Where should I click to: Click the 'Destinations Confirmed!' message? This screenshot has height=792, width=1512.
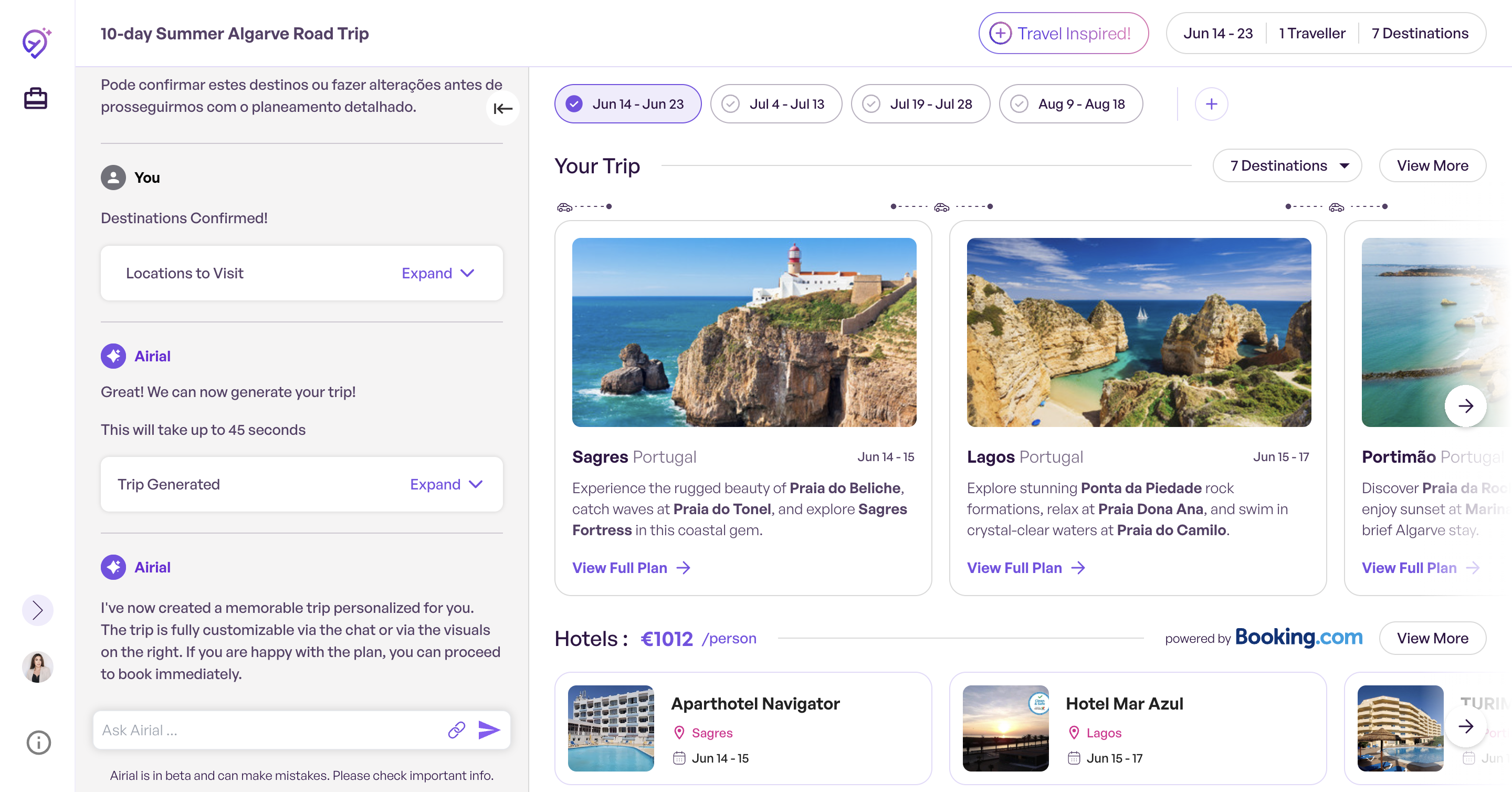coord(184,218)
